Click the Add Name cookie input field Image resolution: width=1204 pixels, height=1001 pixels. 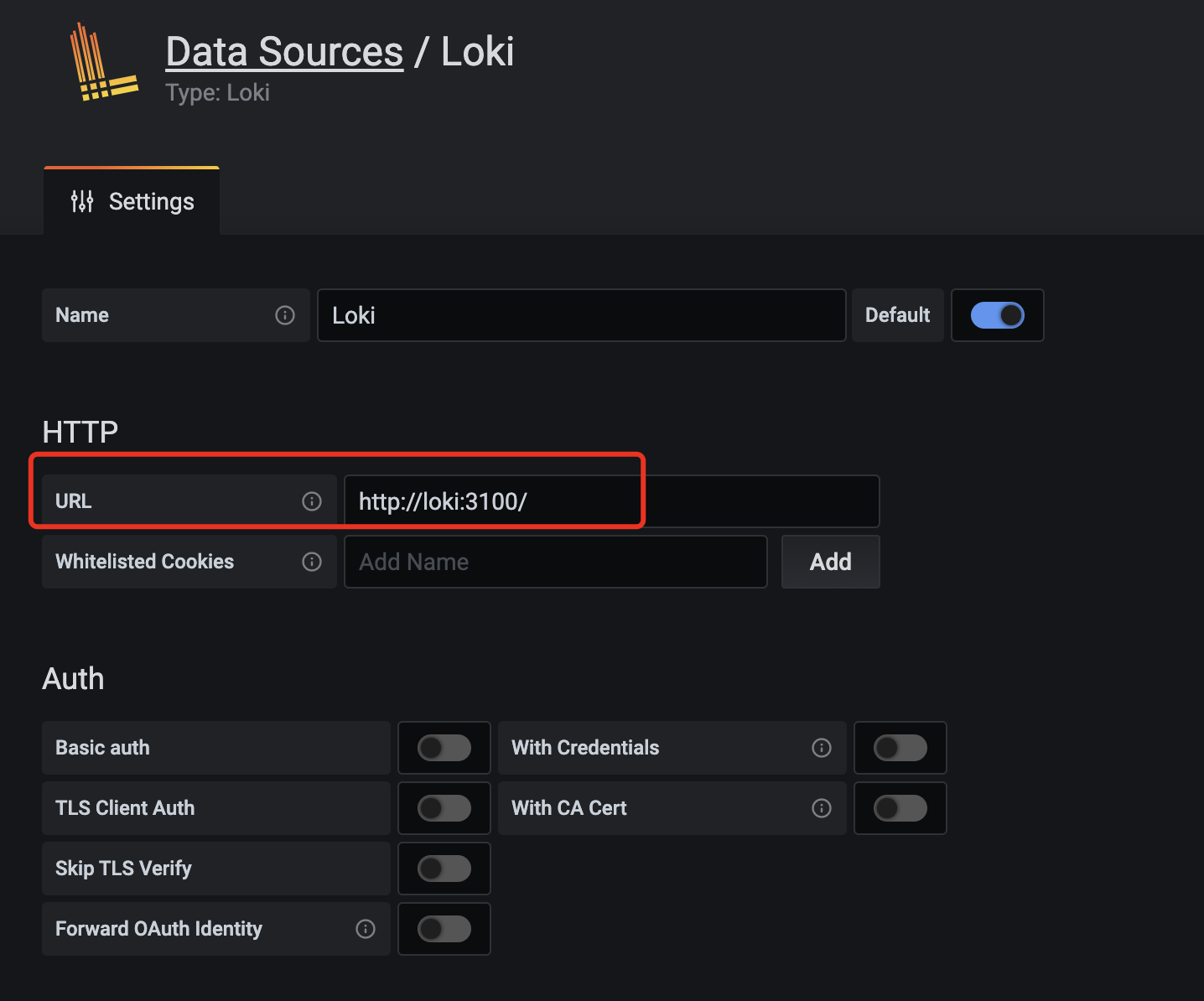(555, 562)
